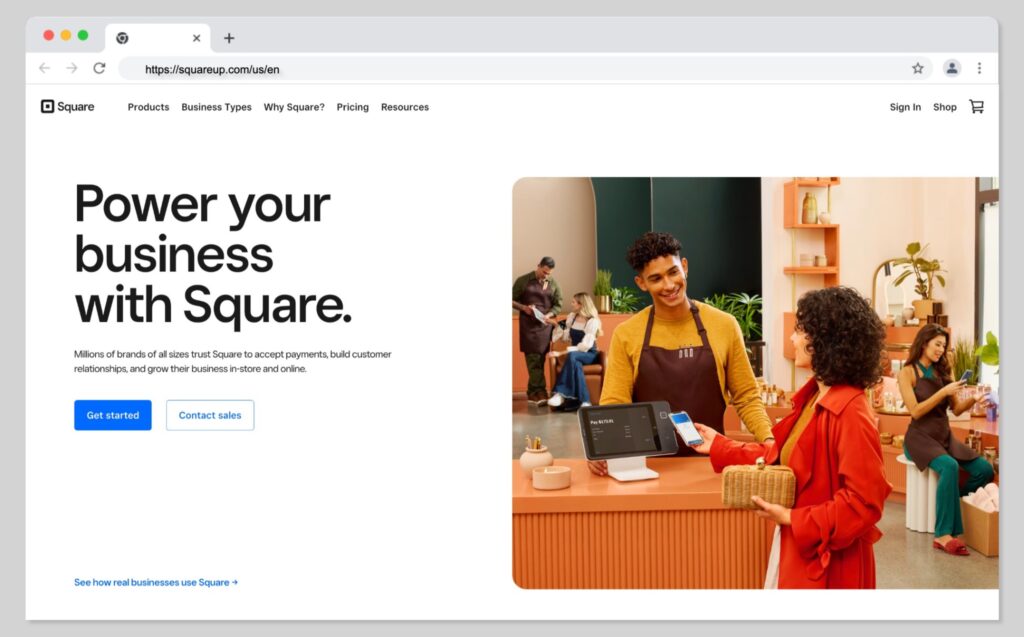Close the current browser tab
The width and height of the screenshot is (1024, 637).
pos(196,38)
